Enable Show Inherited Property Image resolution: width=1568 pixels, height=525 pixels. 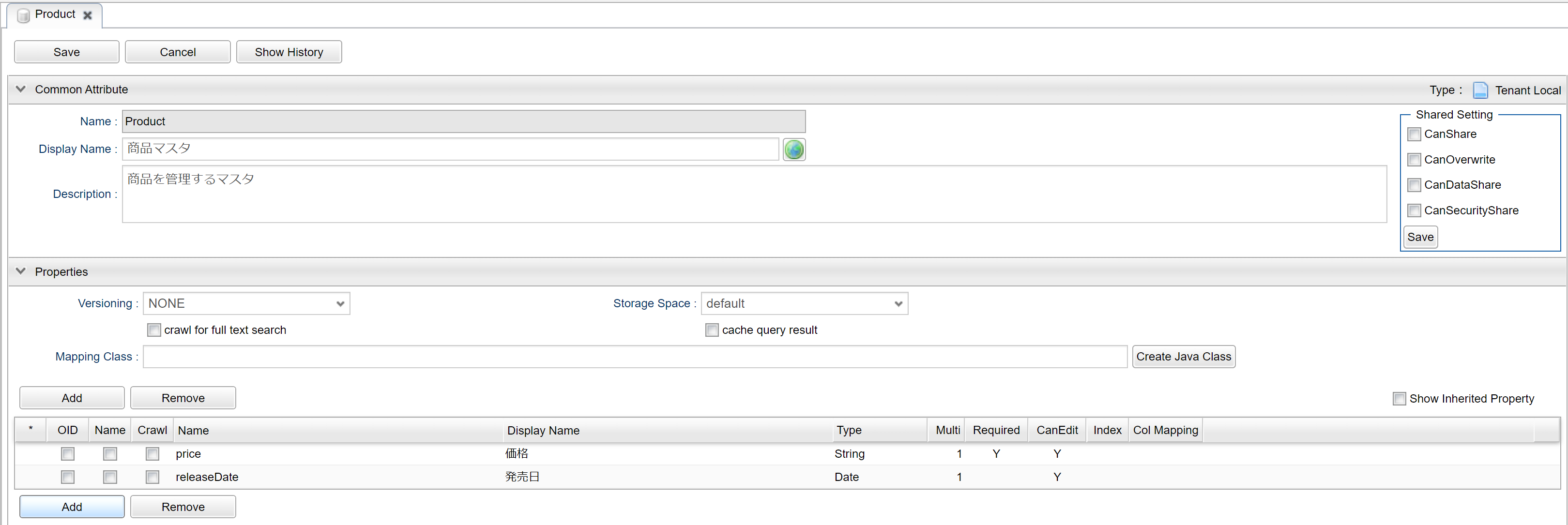coord(1400,398)
